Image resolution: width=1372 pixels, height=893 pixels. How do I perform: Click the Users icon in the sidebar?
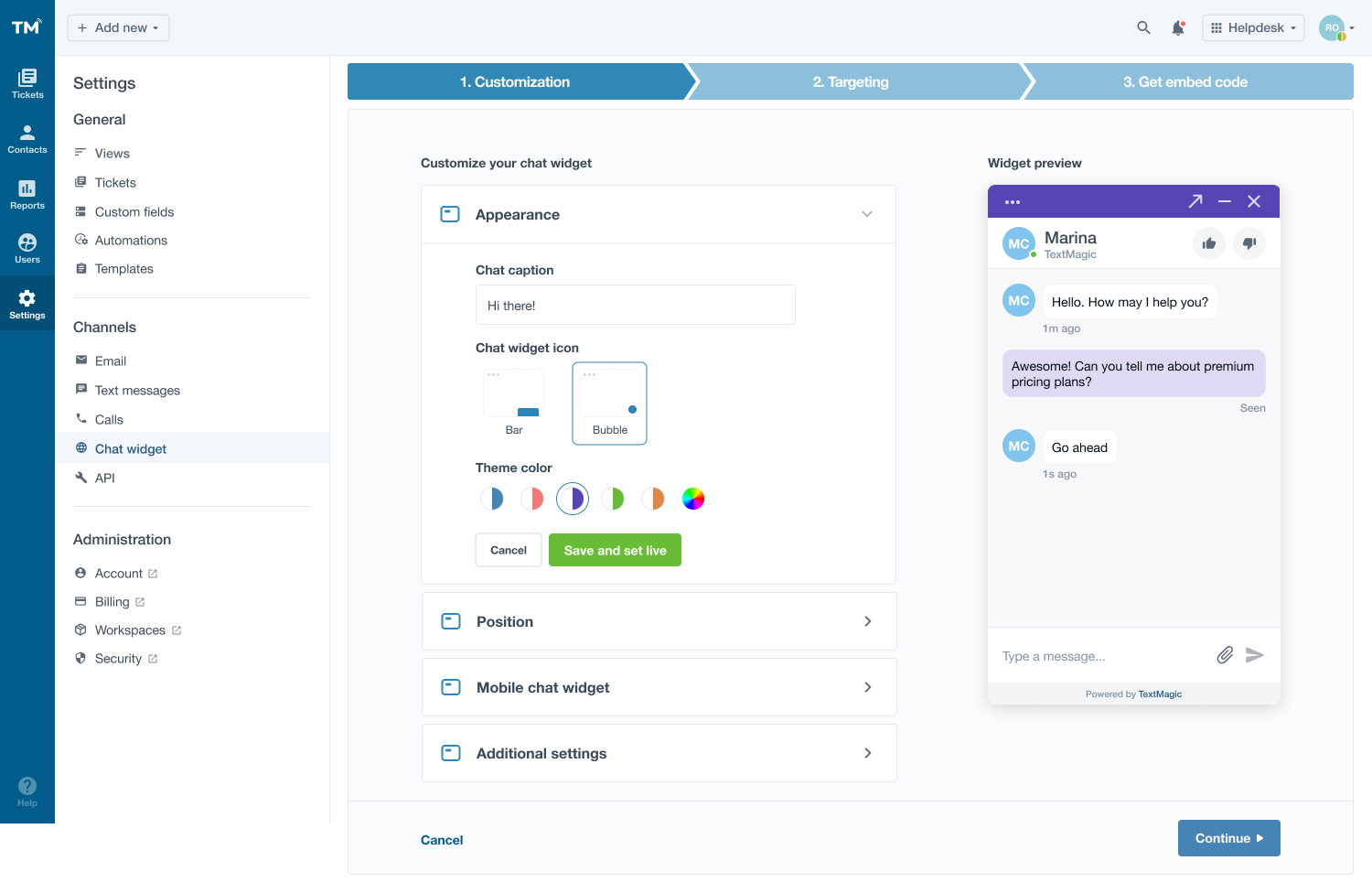pos(27,247)
